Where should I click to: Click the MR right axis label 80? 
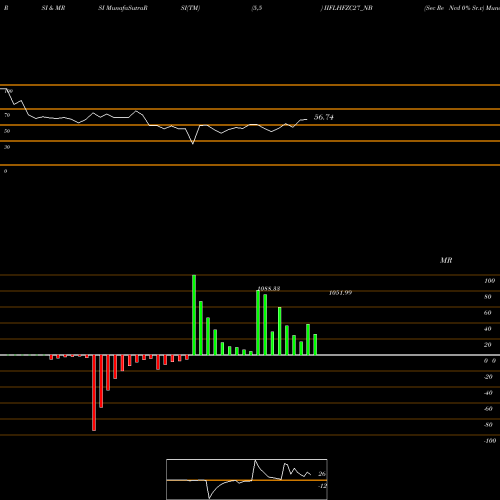[488, 297]
